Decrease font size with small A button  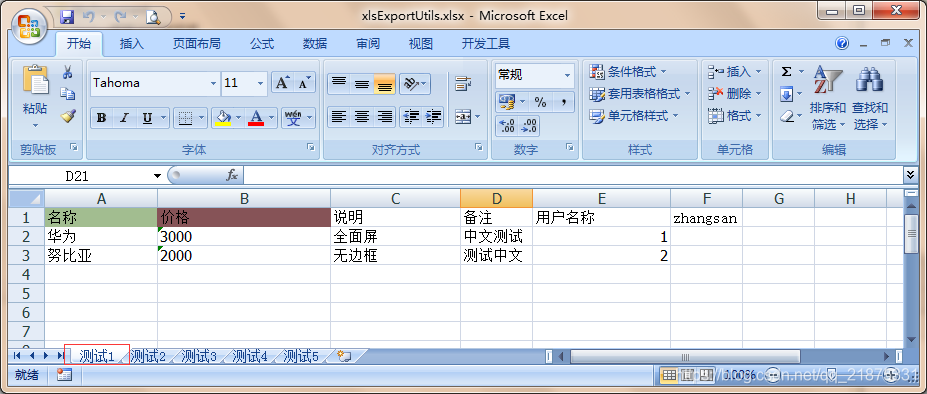(x=304, y=83)
